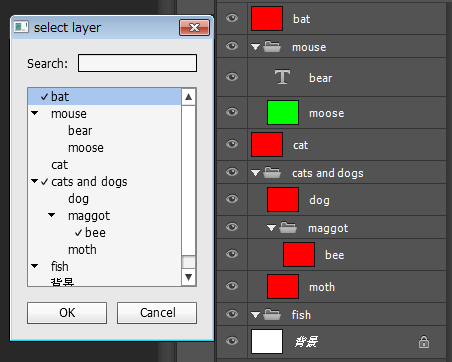
Task: Select dog row in dialog list
Action: click(105, 199)
